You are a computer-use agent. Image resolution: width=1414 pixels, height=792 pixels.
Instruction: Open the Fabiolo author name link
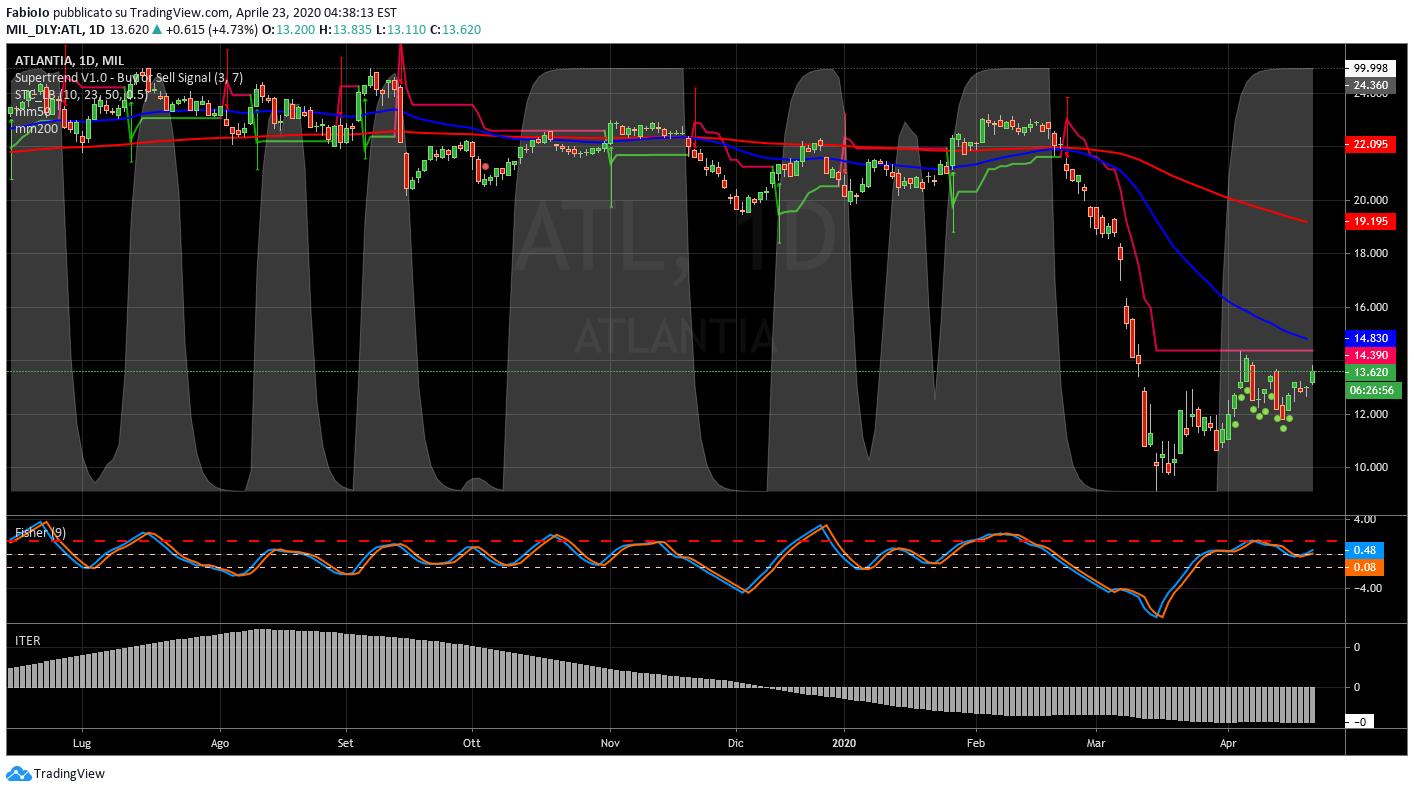coord(30,13)
